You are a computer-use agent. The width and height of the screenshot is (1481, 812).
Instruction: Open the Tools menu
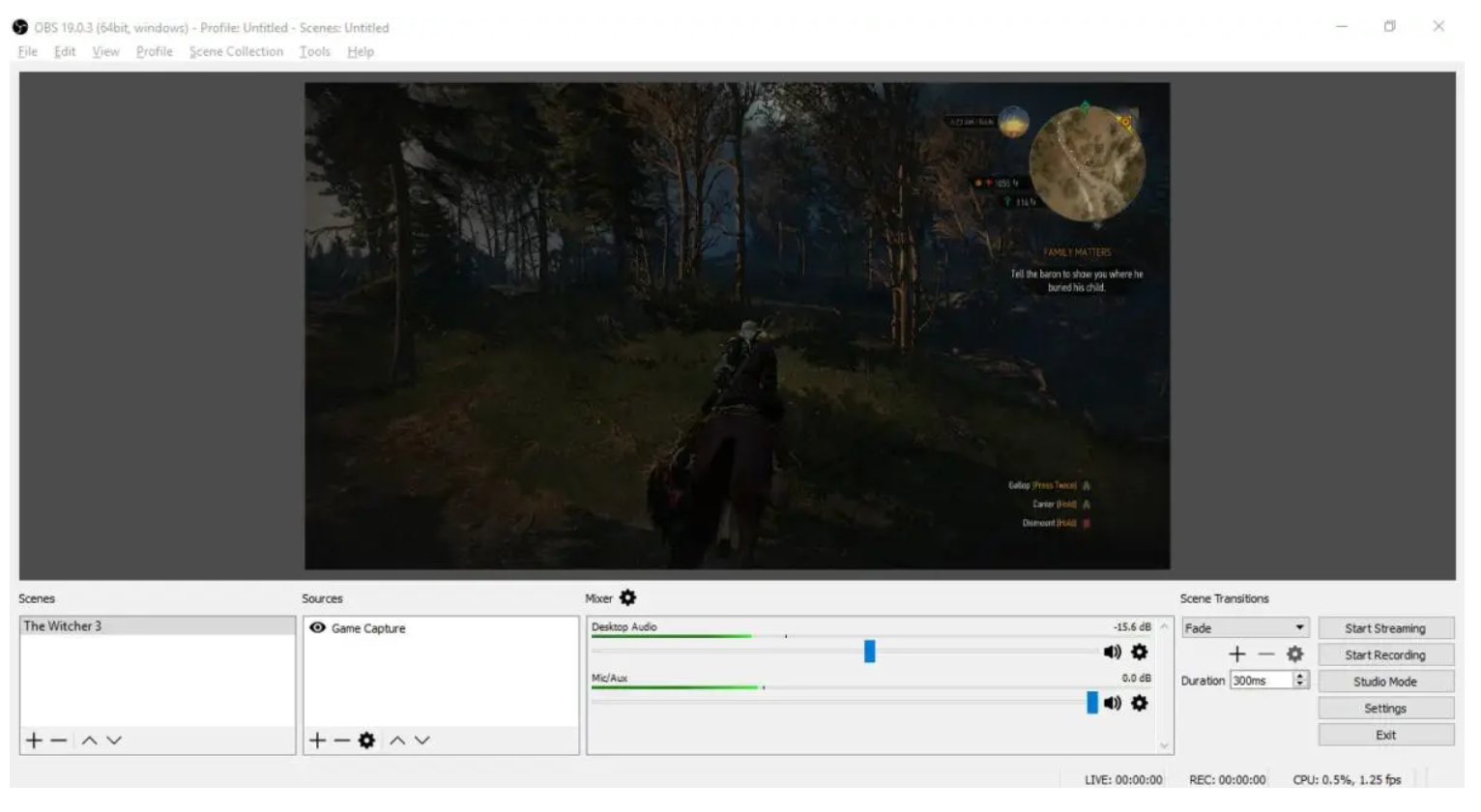tap(315, 52)
